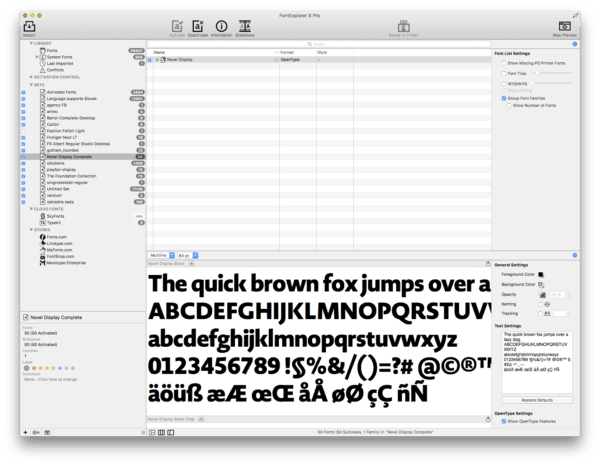Sort the font list by Name column

coord(200,52)
